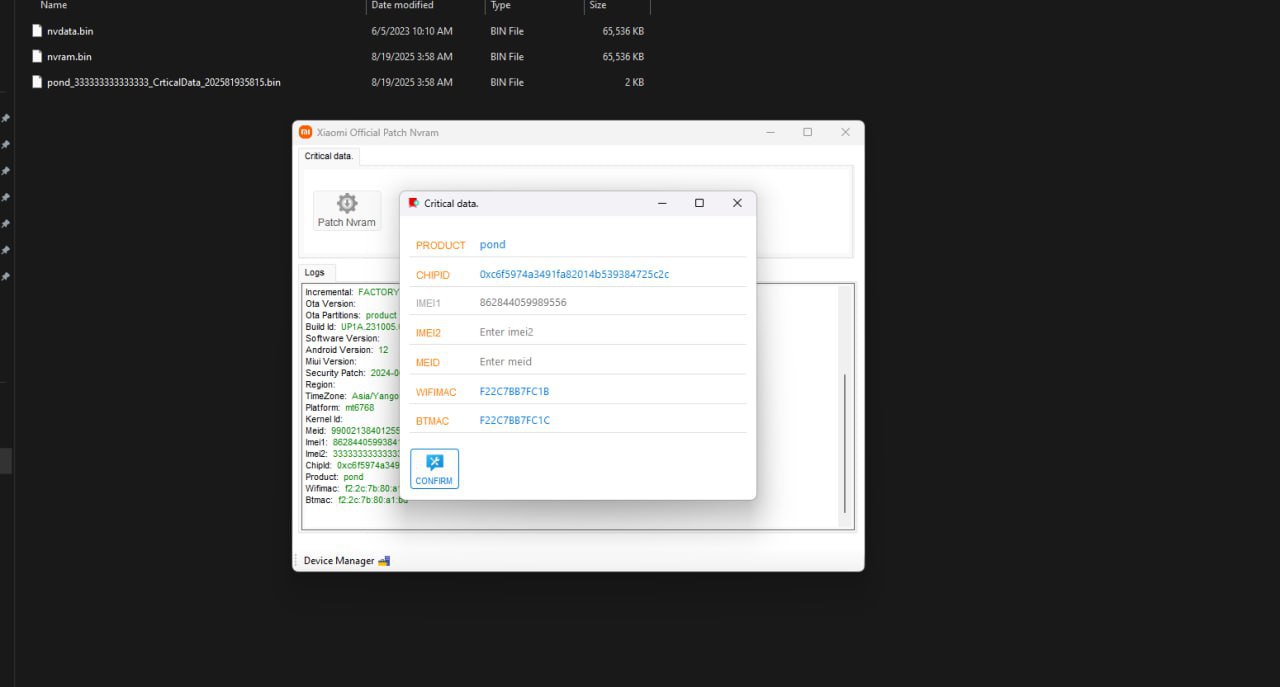Click the BTMAC field F22C7BB7FC1C
The image size is (1280, 687).
(x=612, y=420)
